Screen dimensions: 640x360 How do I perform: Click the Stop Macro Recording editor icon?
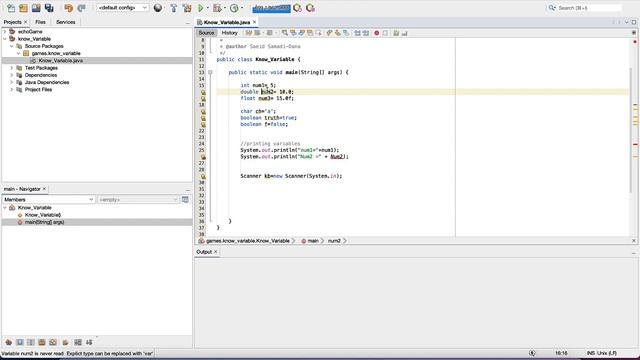coord(385,33)
